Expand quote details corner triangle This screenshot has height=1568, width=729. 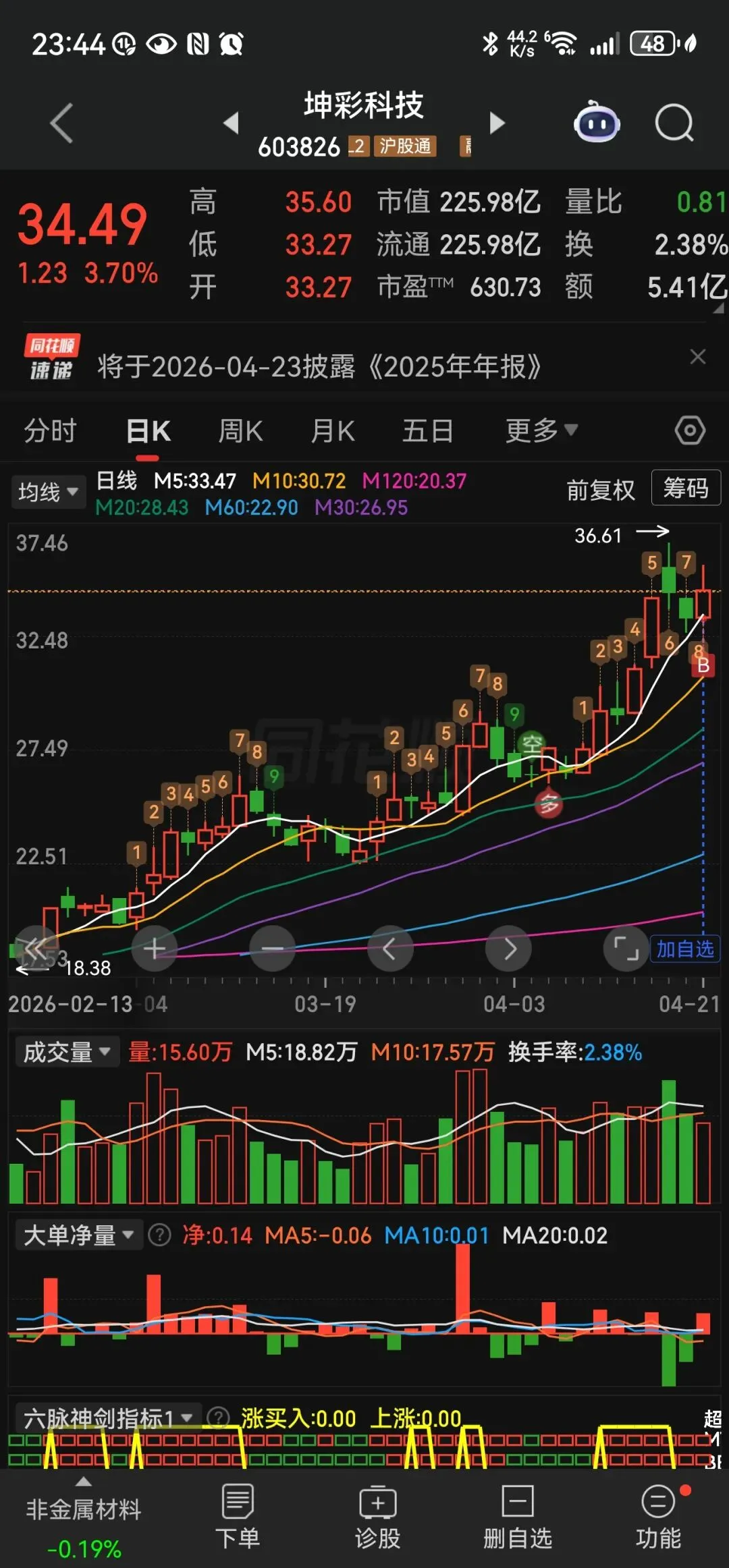(718, 308)
